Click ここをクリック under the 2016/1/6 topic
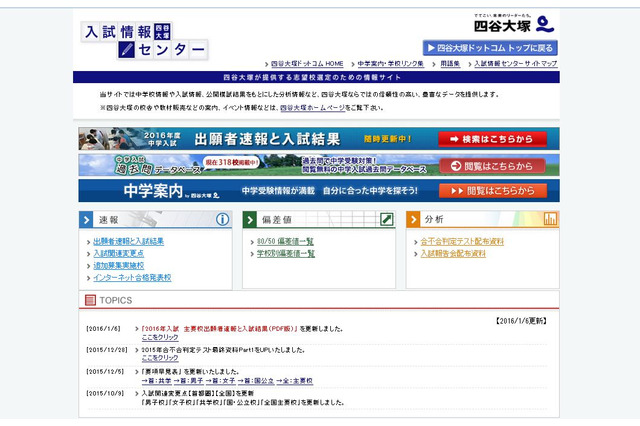Screen dimensions: 640x426 click(x=160, y=337)
